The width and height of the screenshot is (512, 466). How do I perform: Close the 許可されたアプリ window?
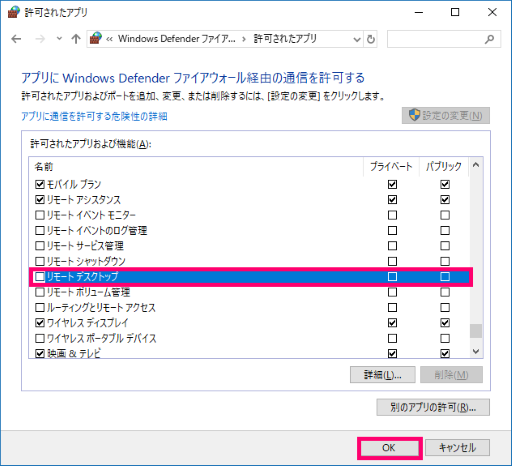(492, 12)
